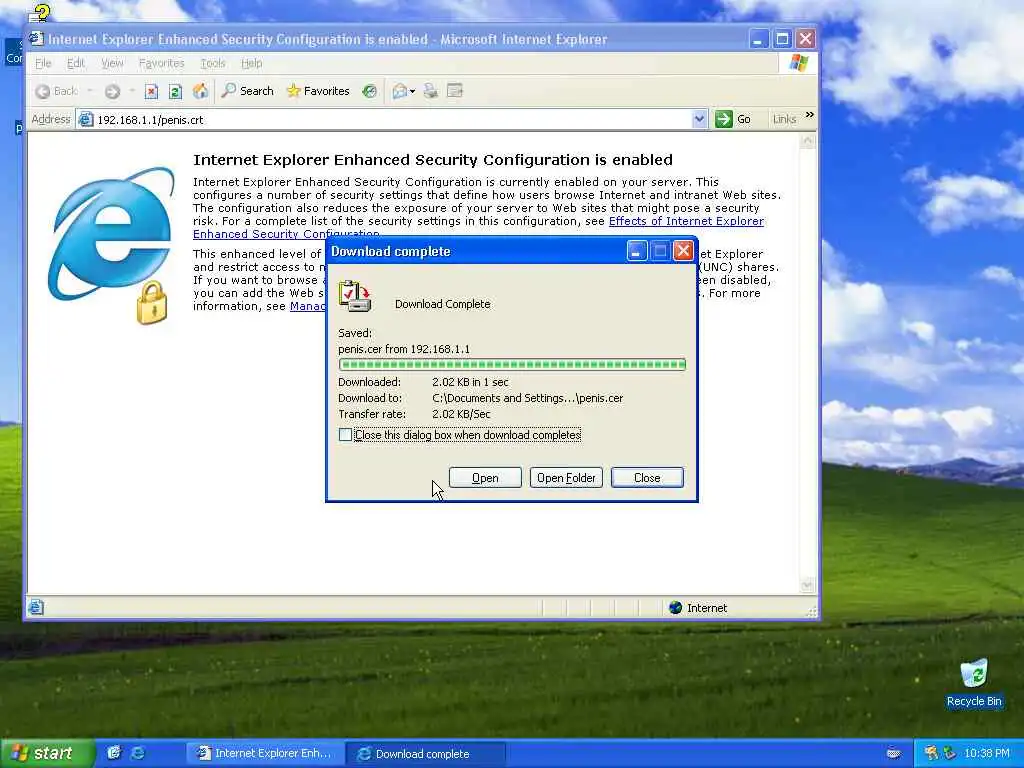Open the Search toolbar button

click(x=248, y=91)
